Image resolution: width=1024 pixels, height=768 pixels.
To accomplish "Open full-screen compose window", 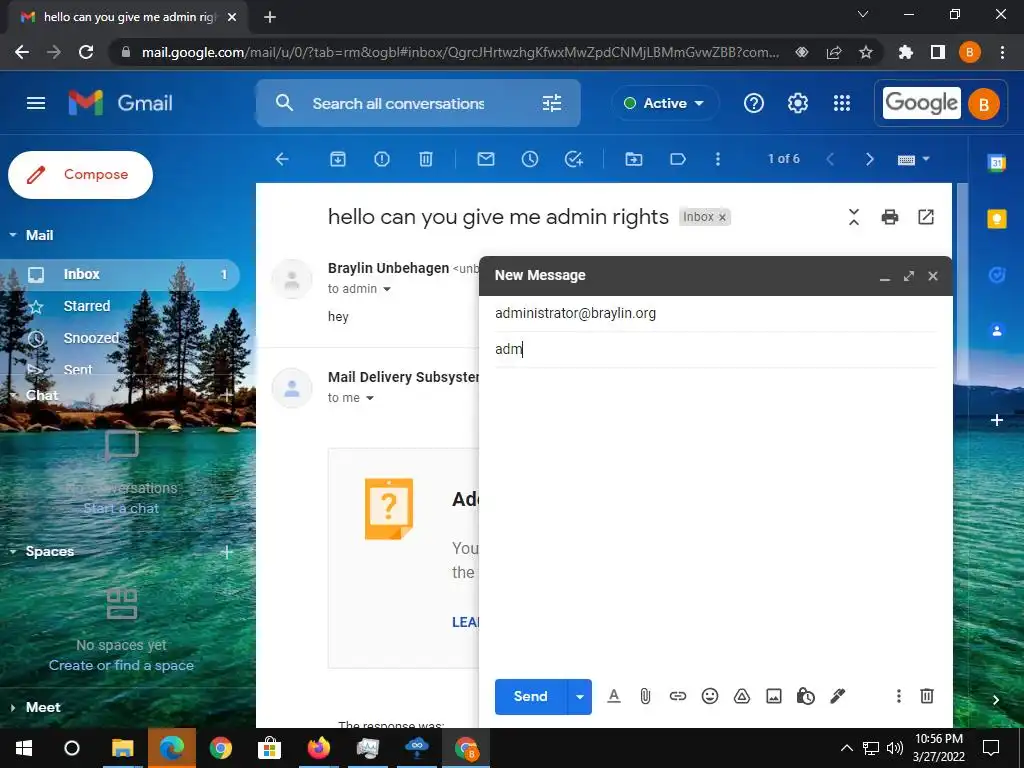I will click(x=908, y=276).
